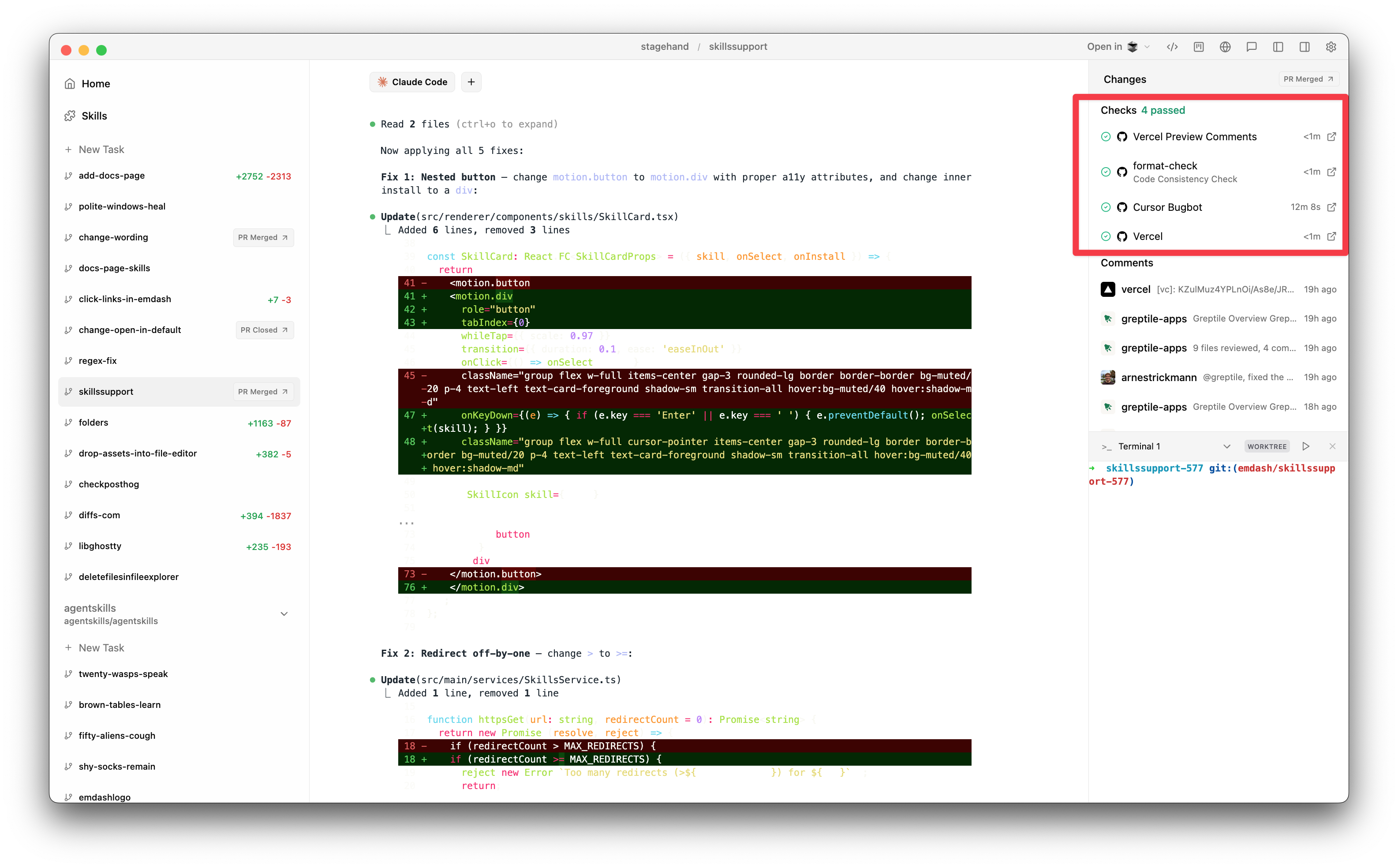The image size is (1398, 868).
Task: Click the run play icon in terminal bar
Action: coord(1305,447)
